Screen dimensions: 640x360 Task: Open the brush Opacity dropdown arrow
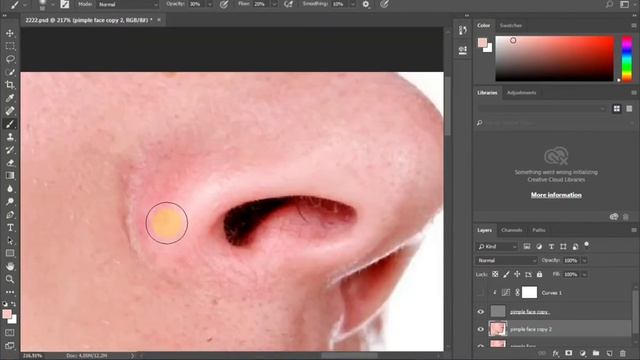(x=209, y=4)
